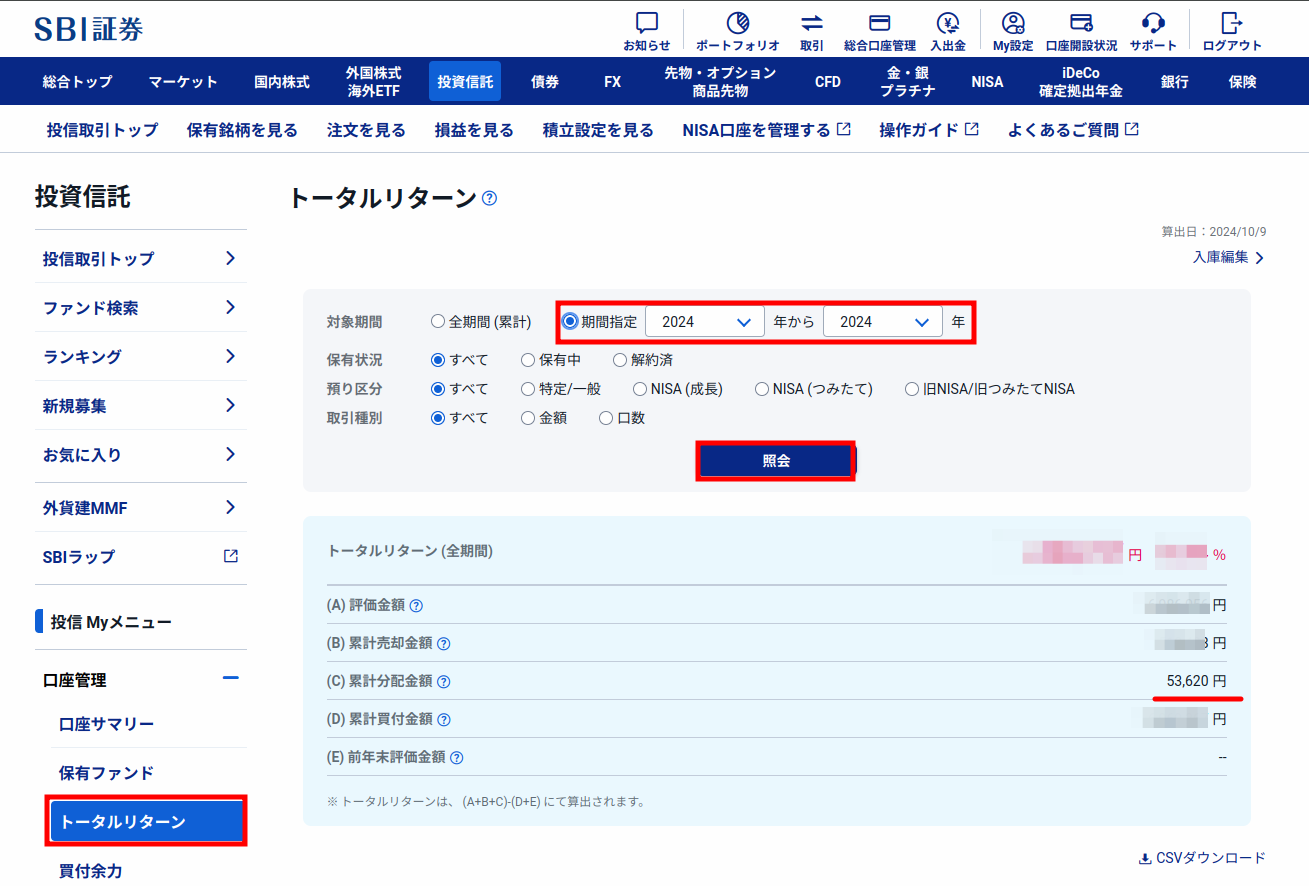Image resolution: width=1309 pixels, height=886 pixels.
Task: Open the My設定 user settings icon
Action: (x=1013, y=24)
